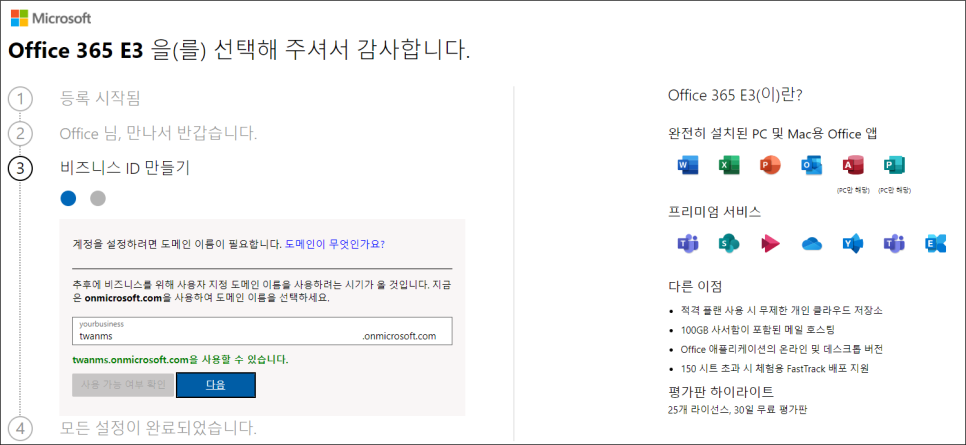Click the yourbusiness domain input field
The width and height of the screenshot is (966, 445).
pyautogui.click(x=262, y=332)
